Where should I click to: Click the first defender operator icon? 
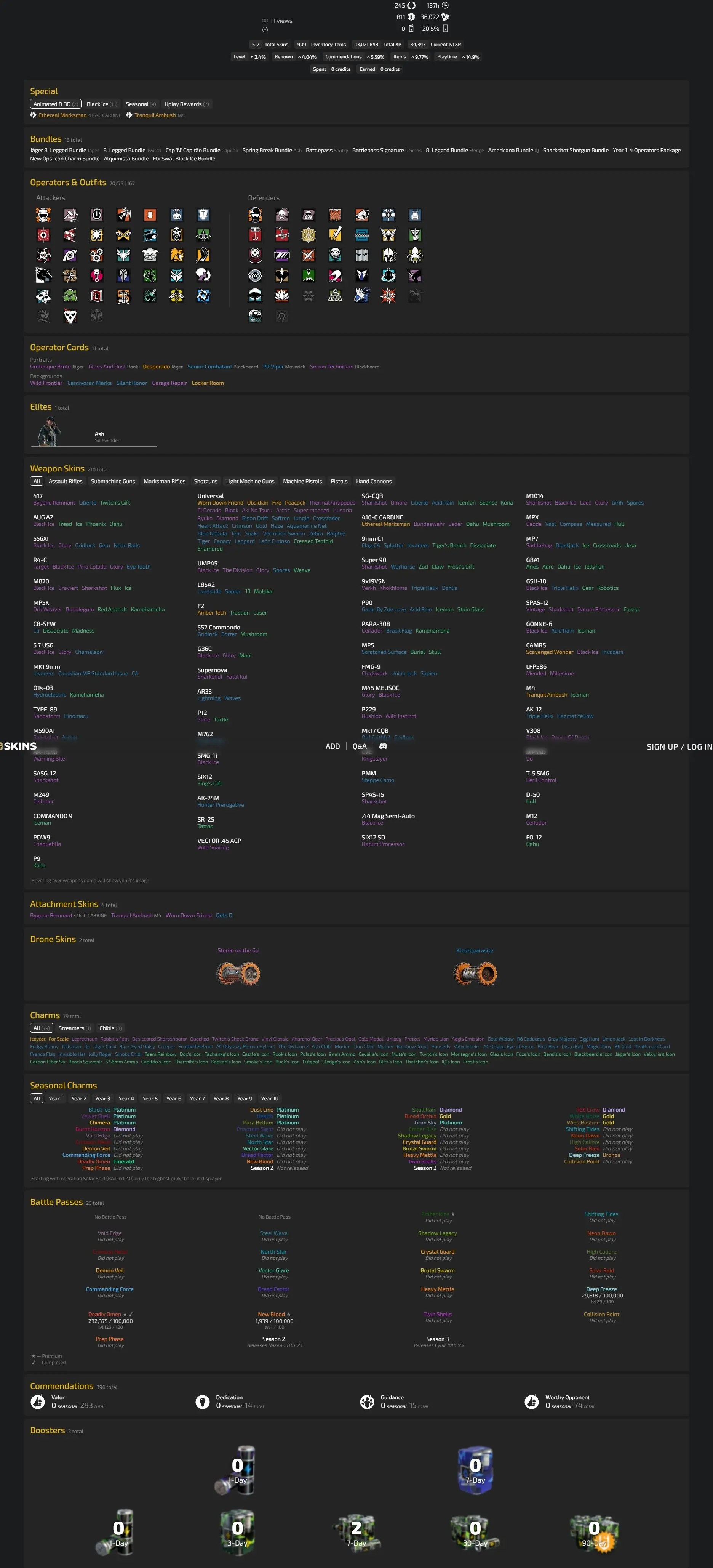click(255, 215)
